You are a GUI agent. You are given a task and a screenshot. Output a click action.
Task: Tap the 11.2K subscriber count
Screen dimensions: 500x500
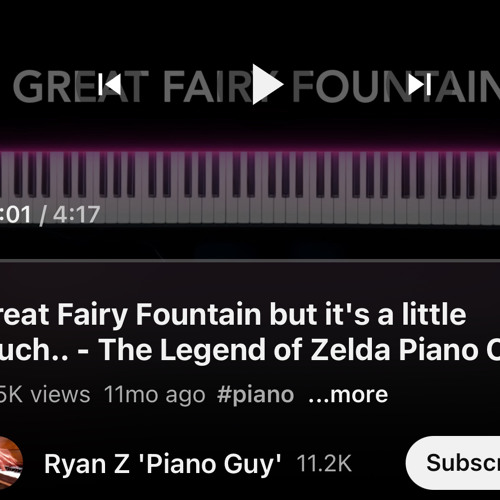pos(324,463)
